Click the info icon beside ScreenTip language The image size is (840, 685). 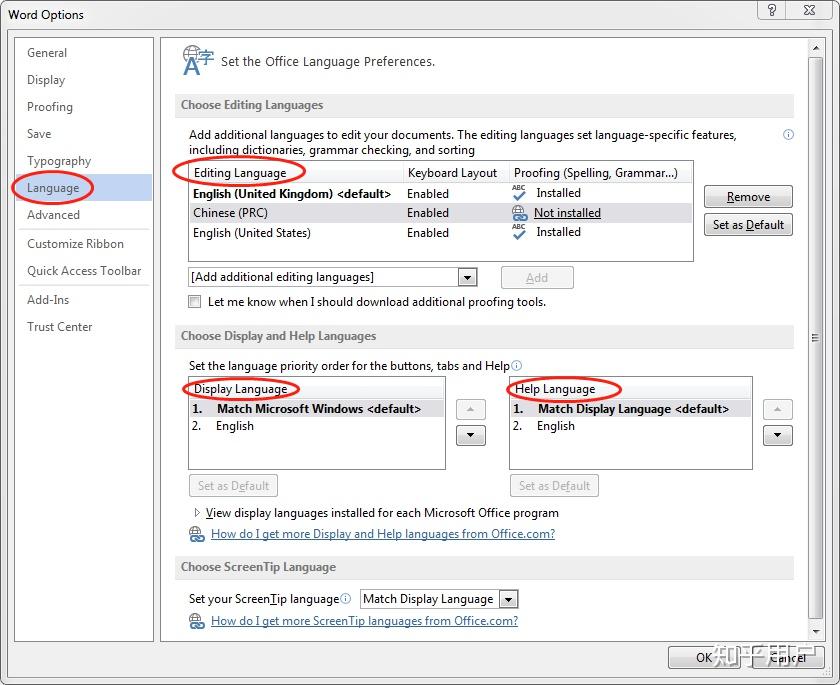(x=346, y=599)
